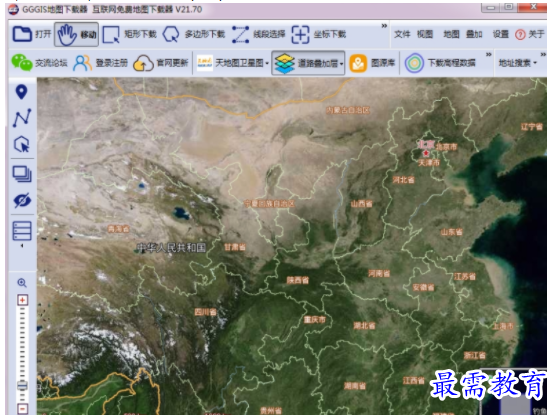Click the 湖北省 label on map
The width and height of the screenshot is (554, 416).
pyautogui.click(x=364, y=326)
